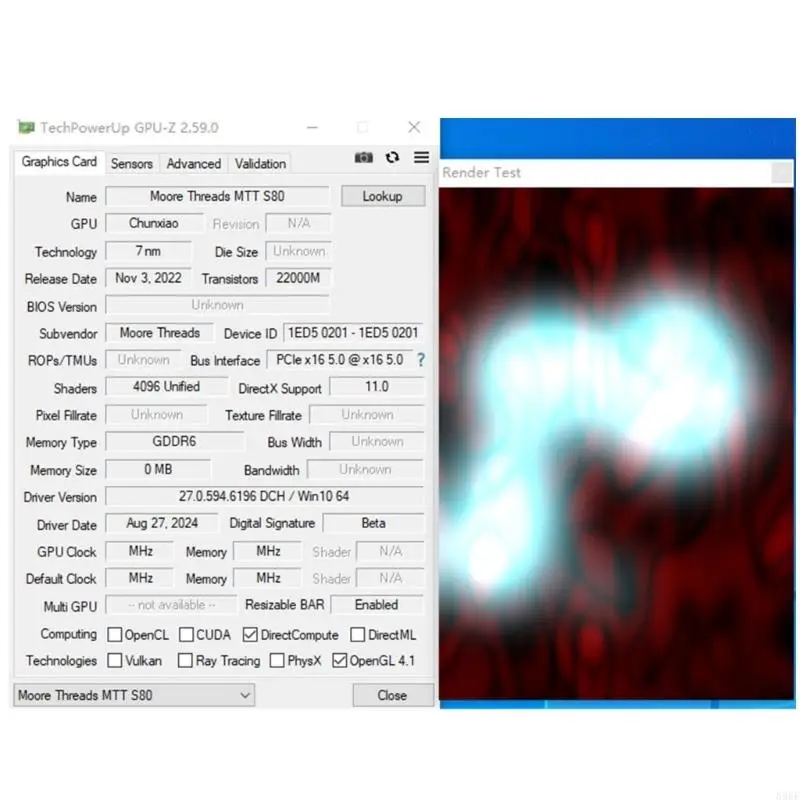Viewport: 800px width, 800px height.
Task: Take a screenshot with the camera icon
Action: (x=363, y=158)
